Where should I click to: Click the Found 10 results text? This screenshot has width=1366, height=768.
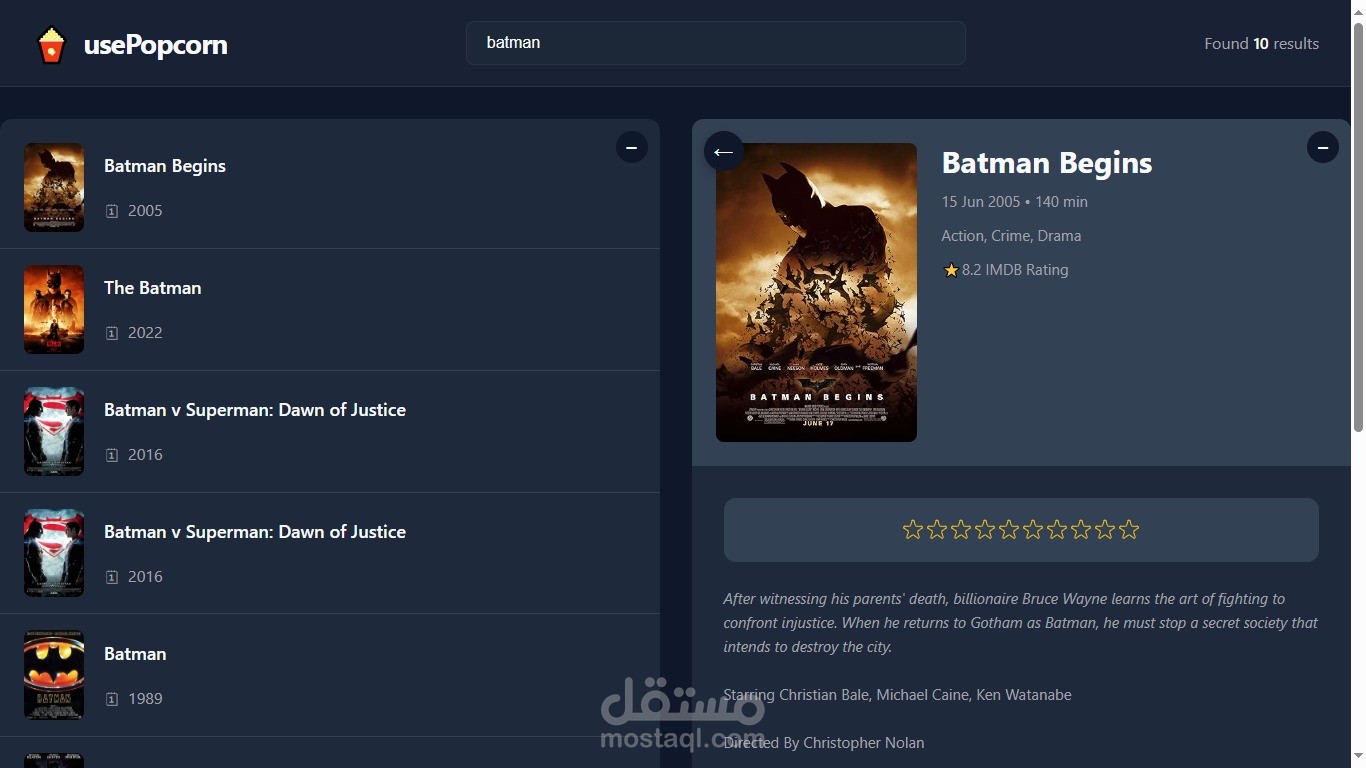tap(1261, 44)
